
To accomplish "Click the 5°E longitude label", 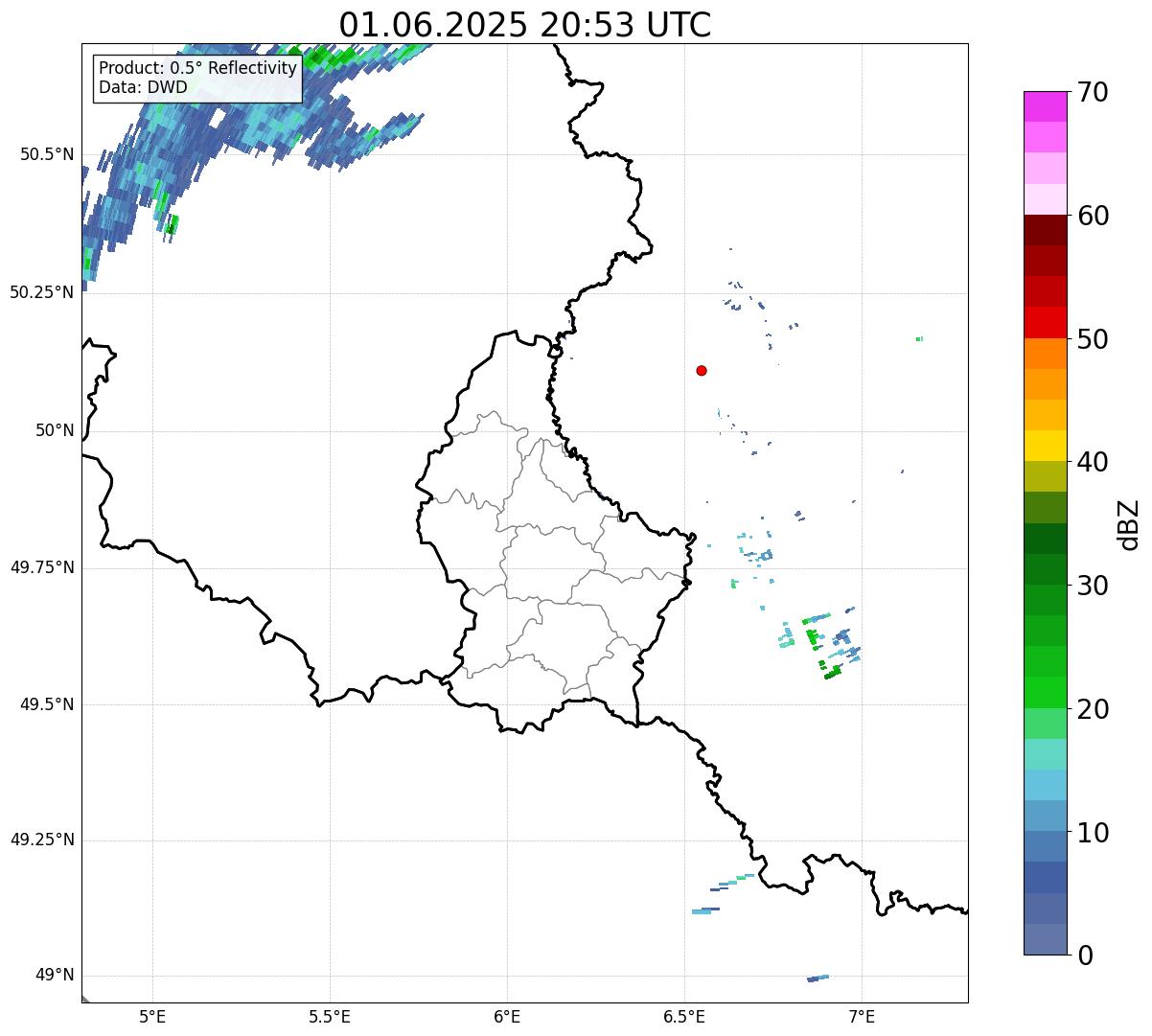I will coord(152,1016).
